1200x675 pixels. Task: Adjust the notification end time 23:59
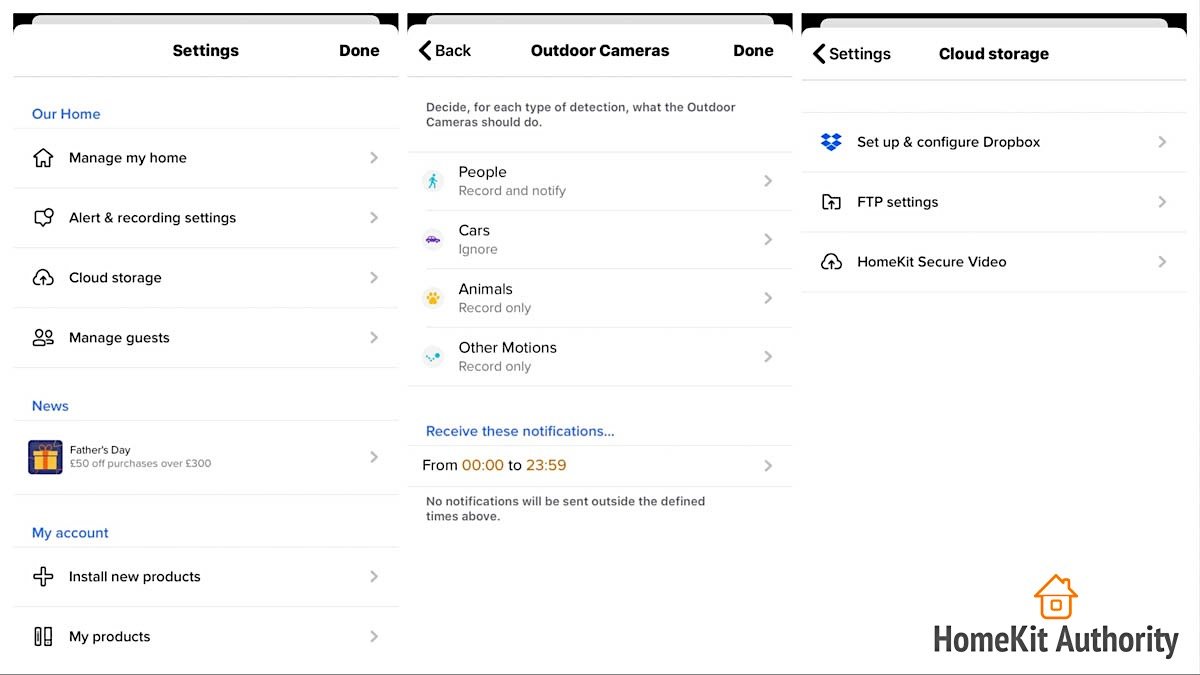tap(545, 465)
